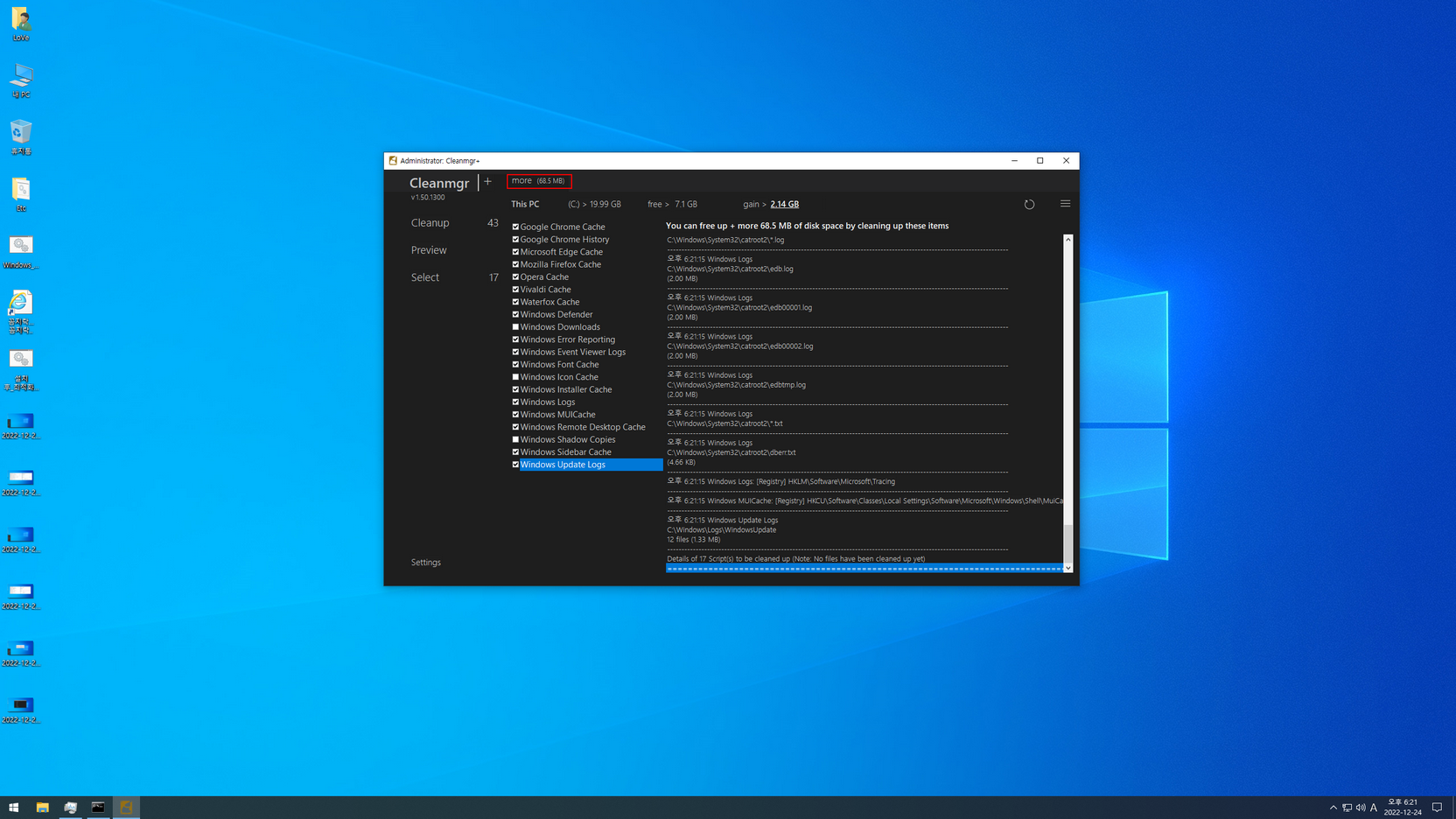1456x819 pixels.
Task: Click the taskbar clock showing 오후 6:21
Action: pyautogui.click(x=1403, y=808)
